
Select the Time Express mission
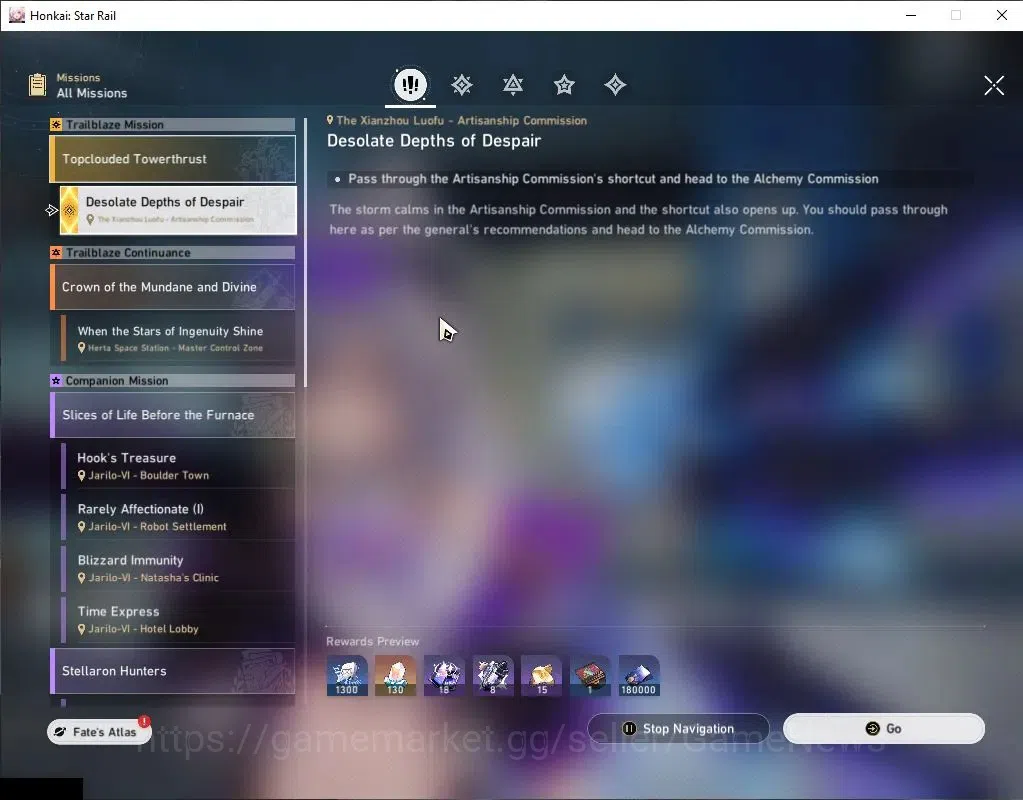point(178,619)
